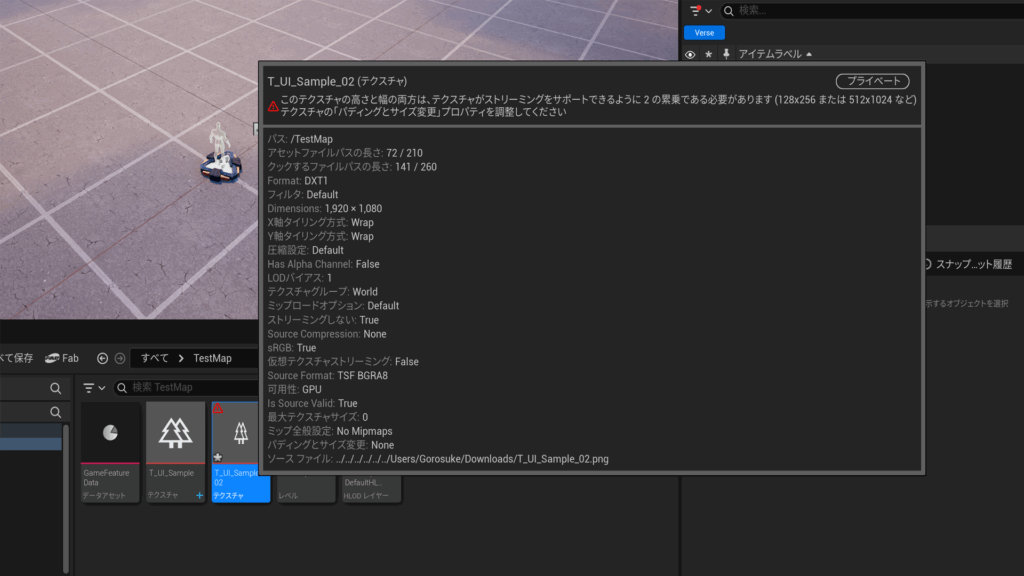1024x576 pixels.
Task: Click the upper sidebar search magnifier
Action: (56, 389)
